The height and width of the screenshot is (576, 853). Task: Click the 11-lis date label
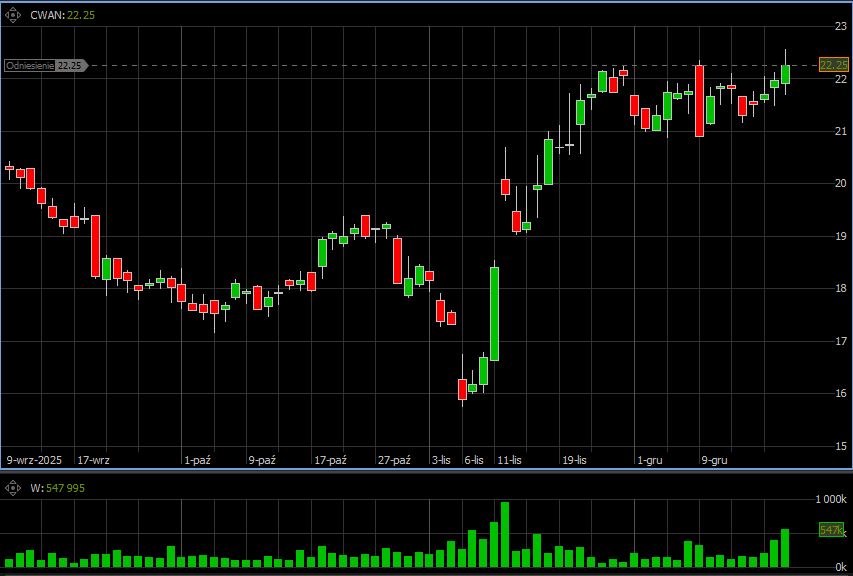[510, 460]
